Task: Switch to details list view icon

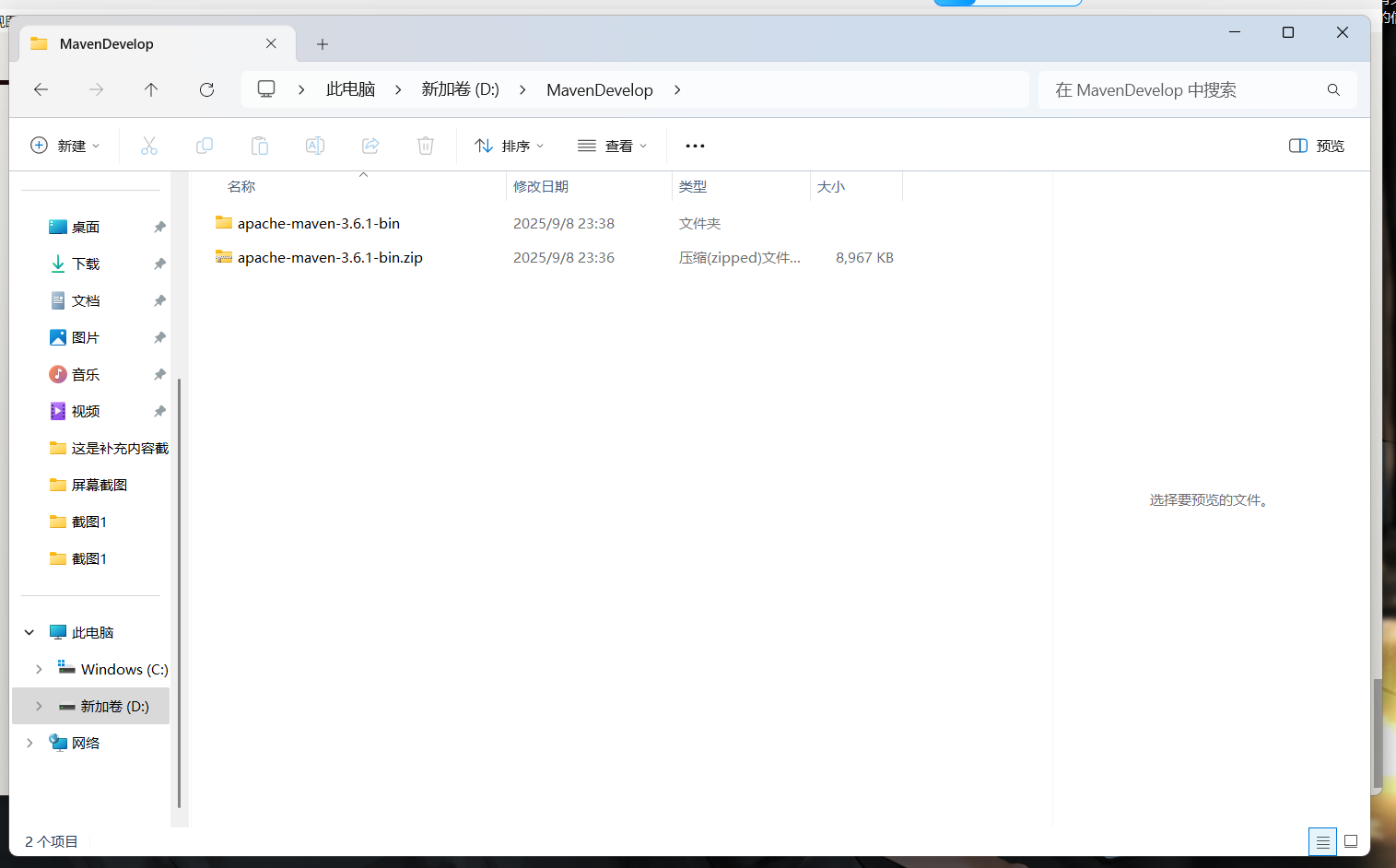Action: [1322, 841]
